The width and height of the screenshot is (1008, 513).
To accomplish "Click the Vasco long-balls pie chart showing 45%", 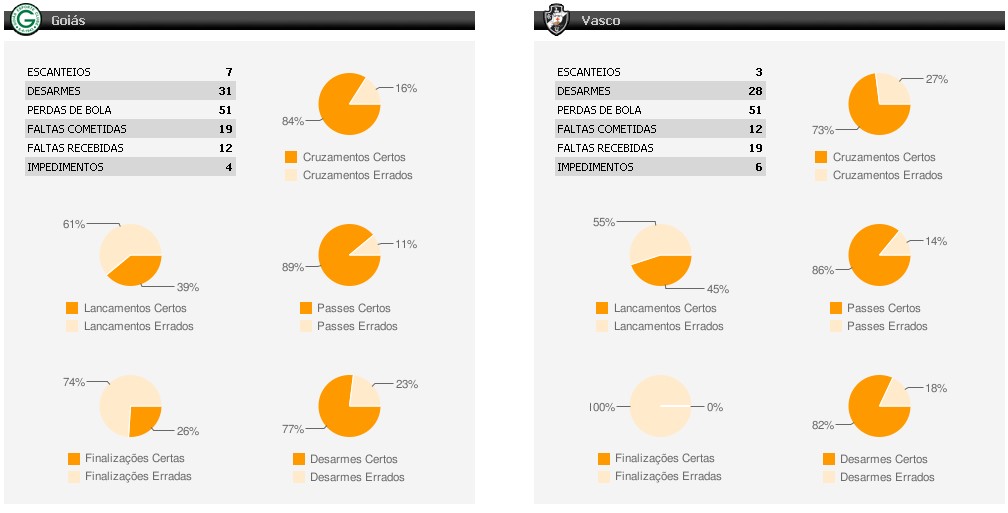I will click(x=661, y=255).
